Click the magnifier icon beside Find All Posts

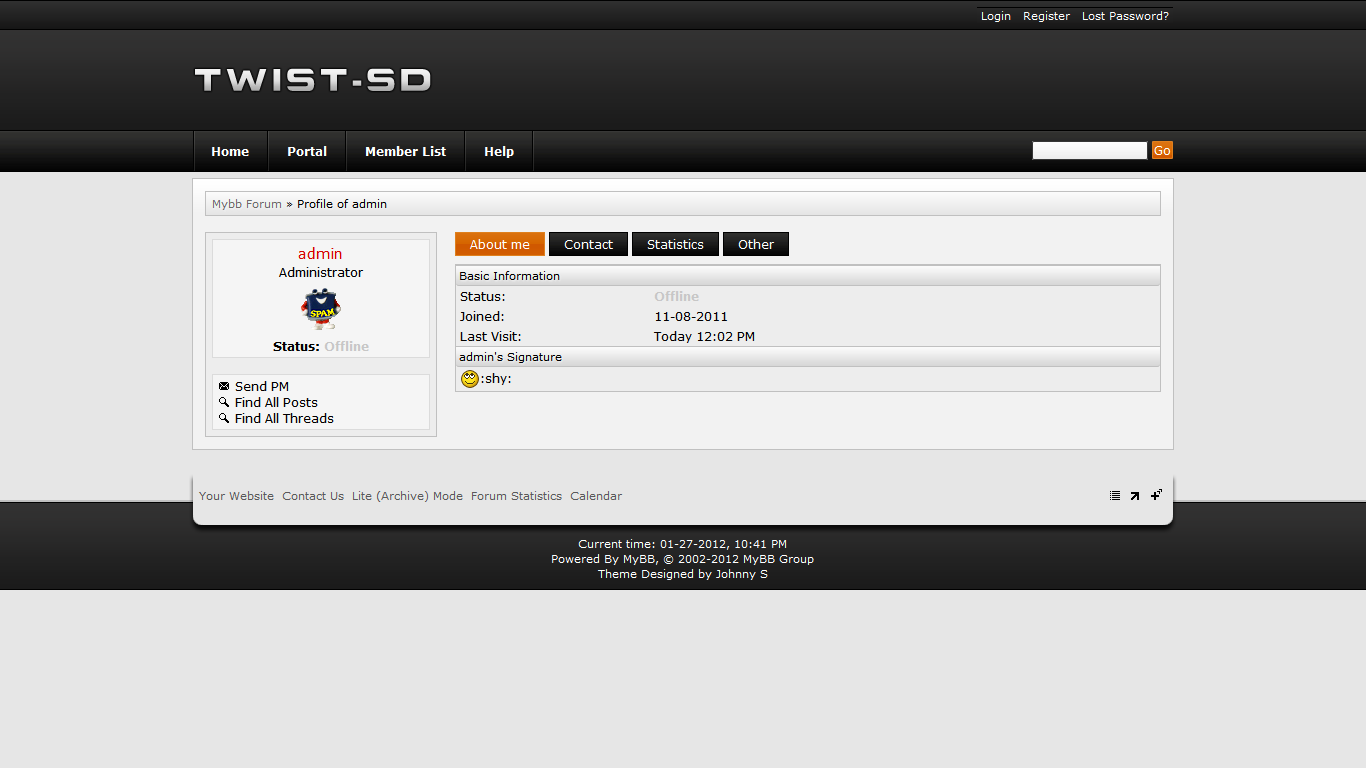(224, 402)
